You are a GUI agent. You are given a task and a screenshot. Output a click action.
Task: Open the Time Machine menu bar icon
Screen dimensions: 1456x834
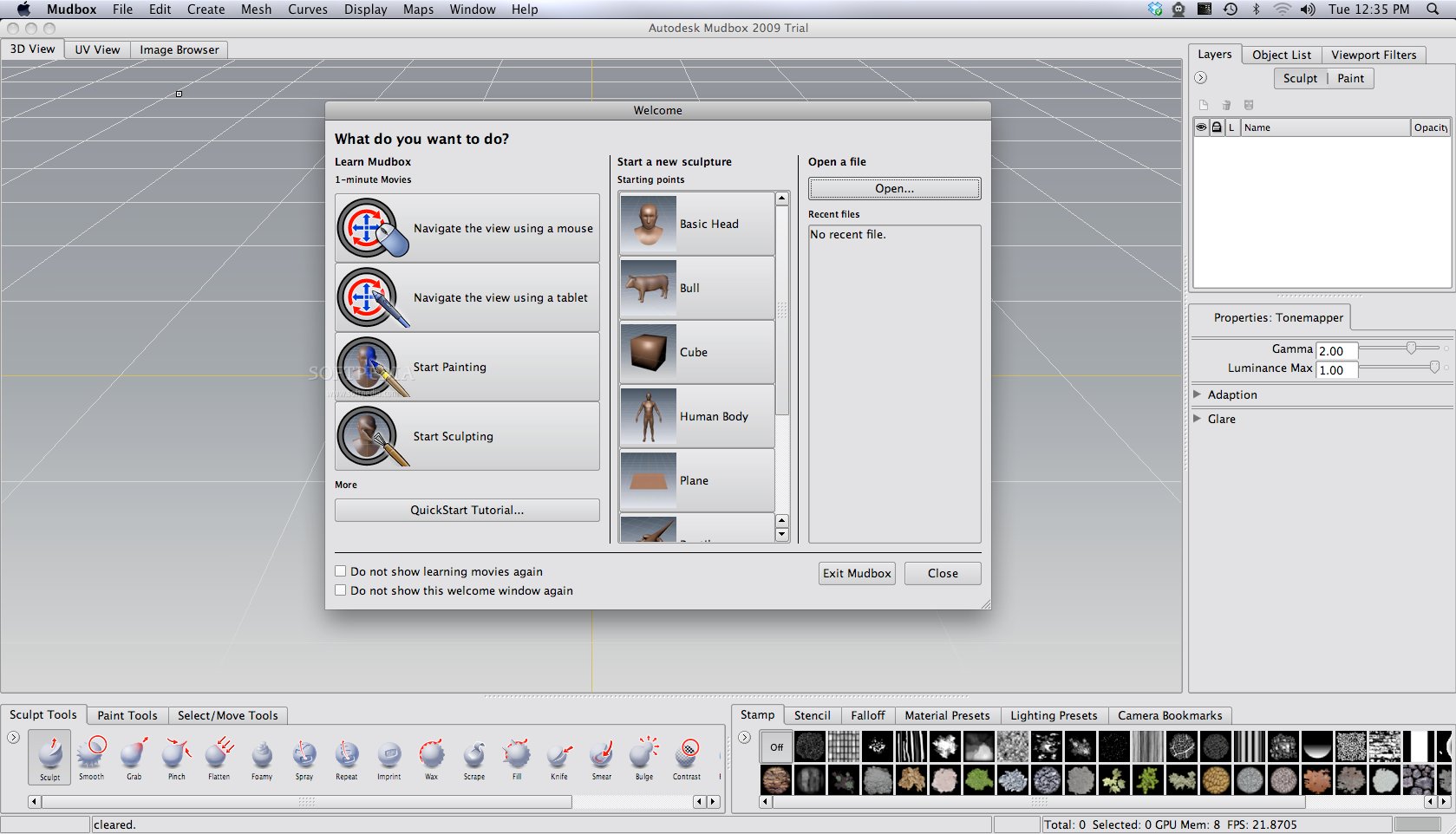pos(1231,9)
